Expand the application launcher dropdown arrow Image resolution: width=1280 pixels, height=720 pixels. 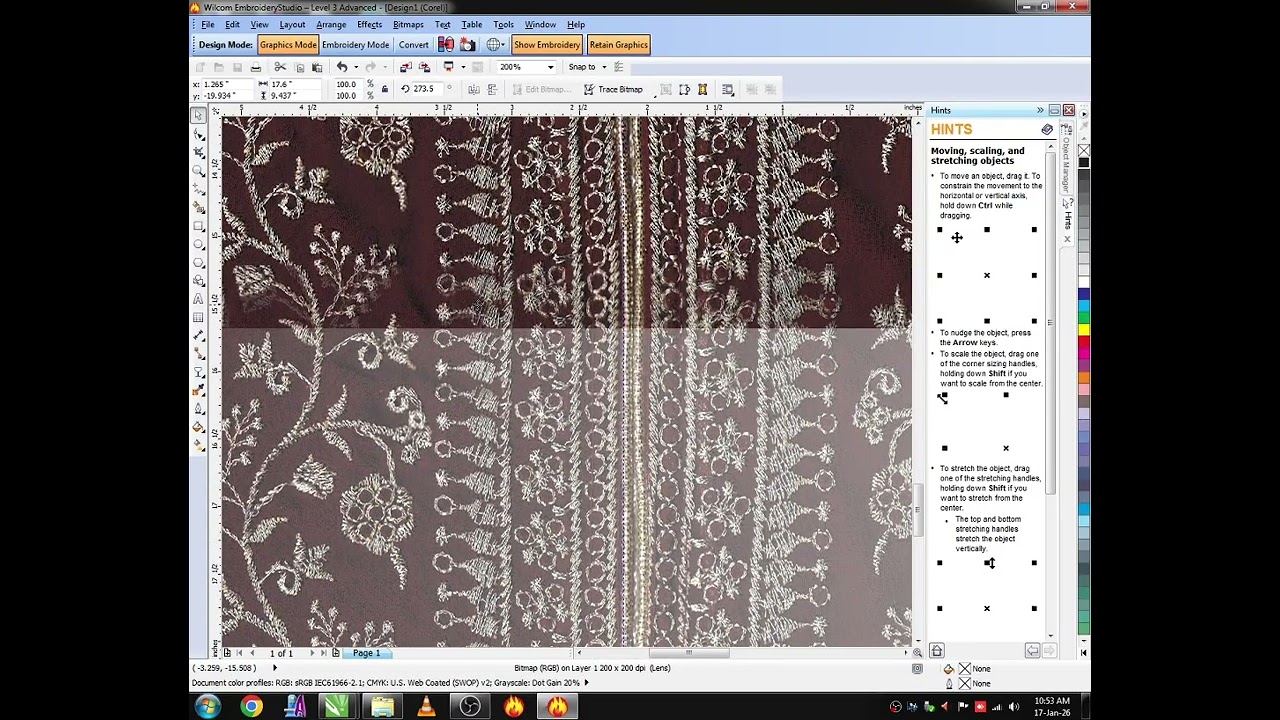[x=462, y=67]
